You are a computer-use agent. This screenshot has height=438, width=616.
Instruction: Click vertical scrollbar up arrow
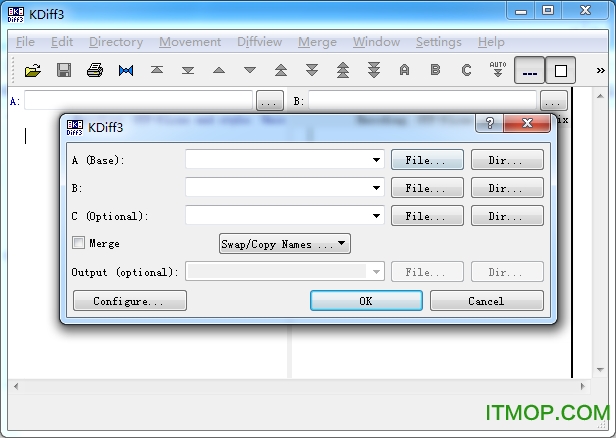[600, 96]
